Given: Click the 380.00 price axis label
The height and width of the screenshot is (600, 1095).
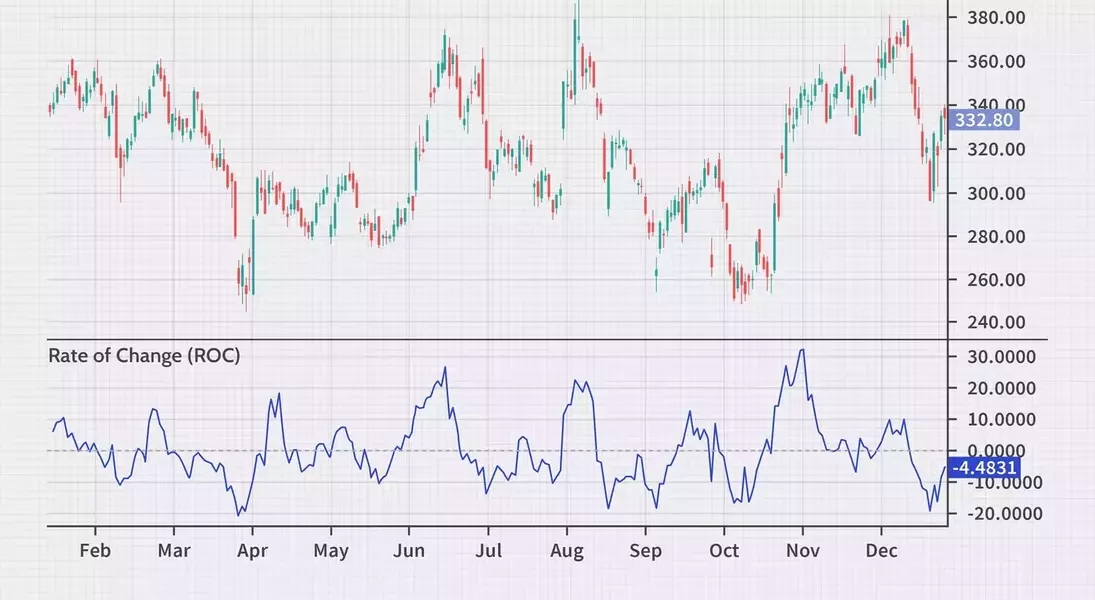Looking at the screenshot, I should coord(997,17).
